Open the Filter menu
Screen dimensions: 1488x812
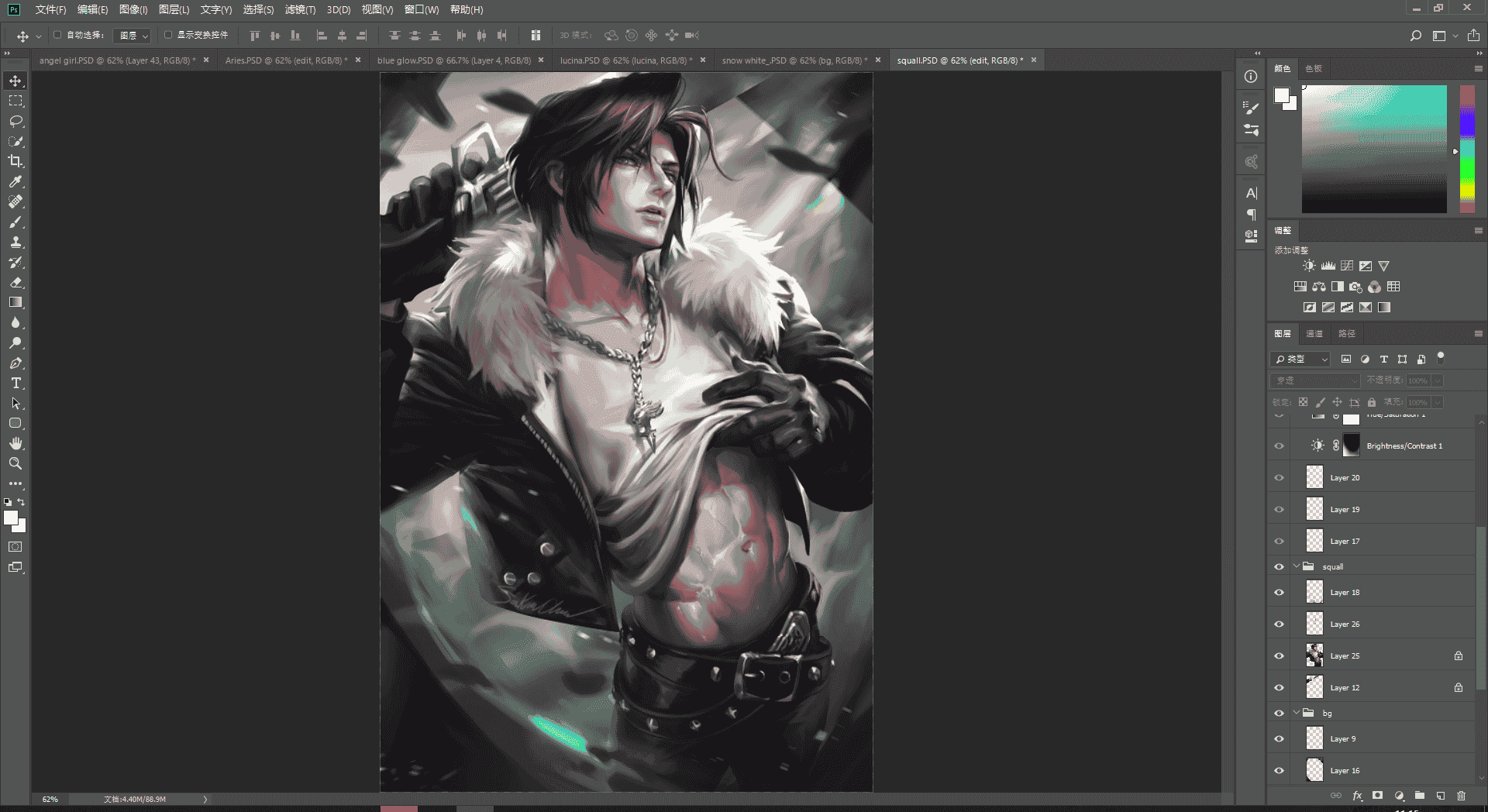(x=300, y=9)
